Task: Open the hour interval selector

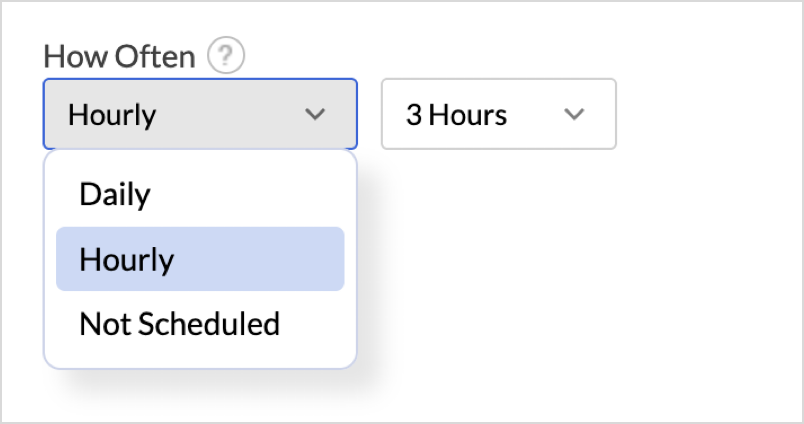Action: 498,115
